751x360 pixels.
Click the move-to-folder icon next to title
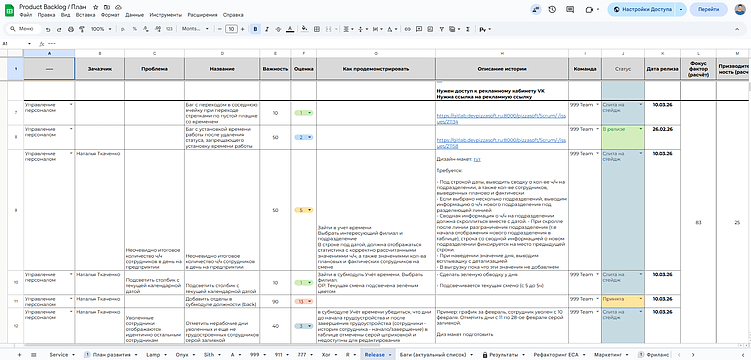click(107, 8)
